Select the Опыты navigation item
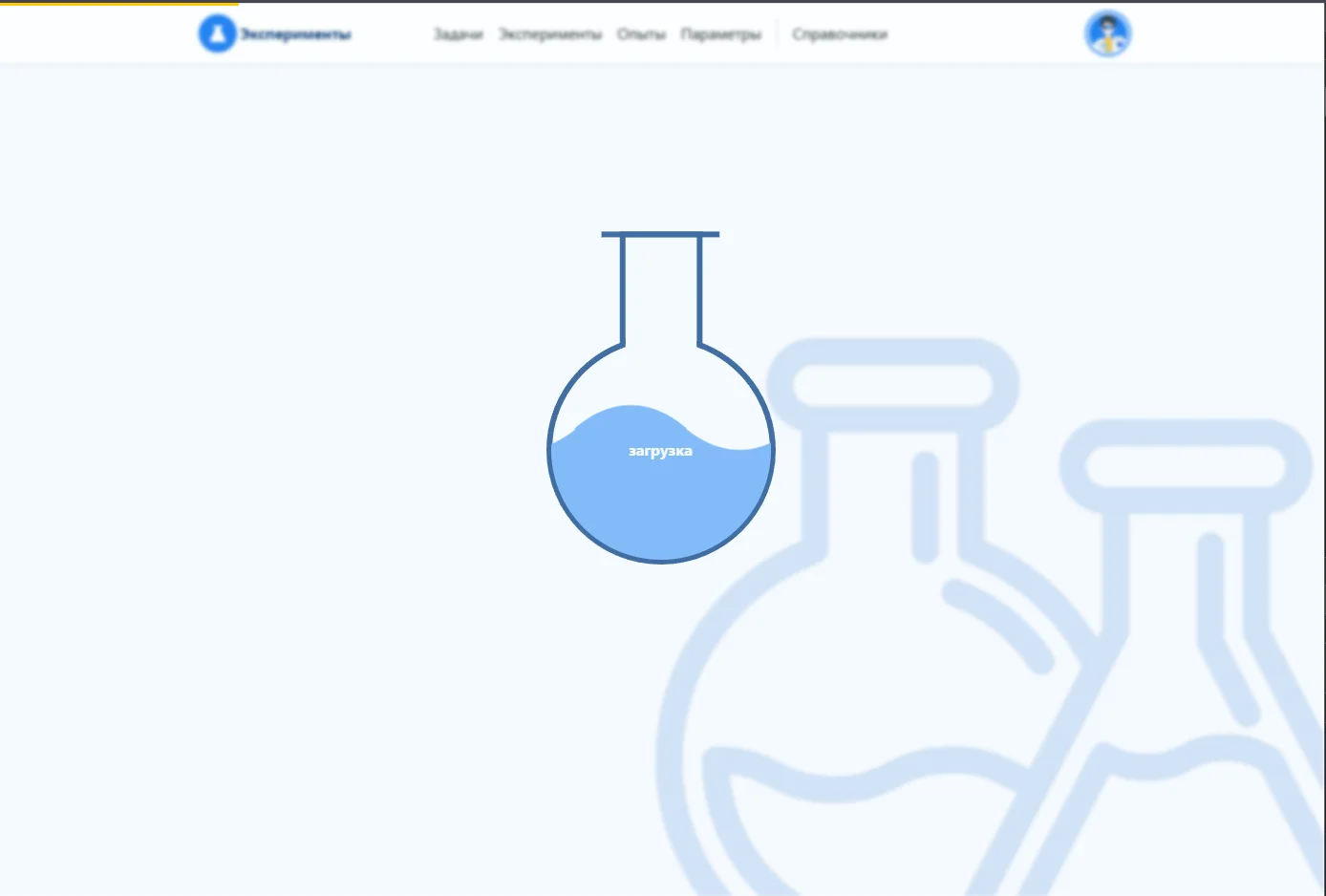Screen dimensions: 1326x896 (640, 34)
